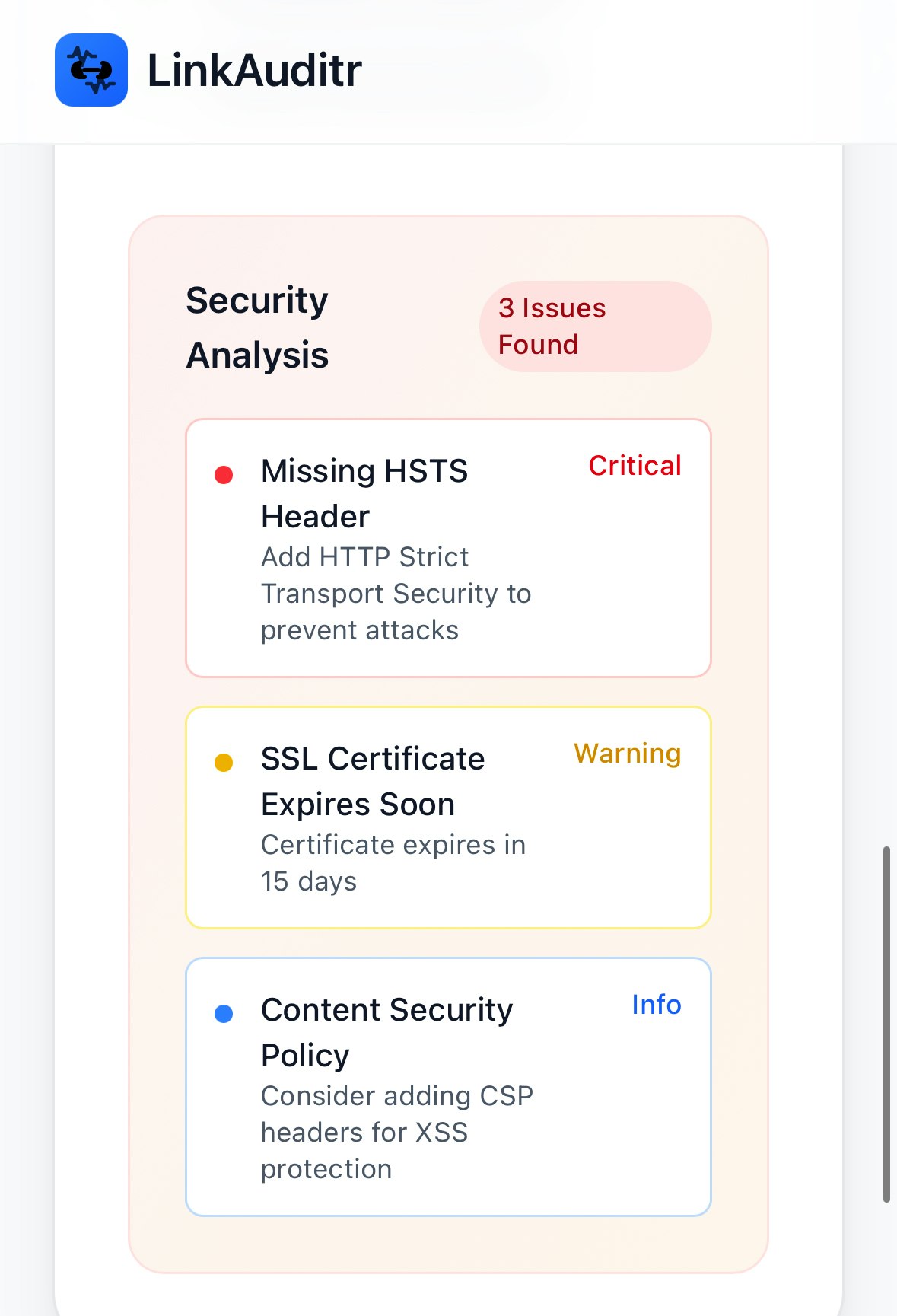Click the red dot beside Missing HSTS Header
Image resolution: width=897 pixels, height=1316 pixels.
224,475
